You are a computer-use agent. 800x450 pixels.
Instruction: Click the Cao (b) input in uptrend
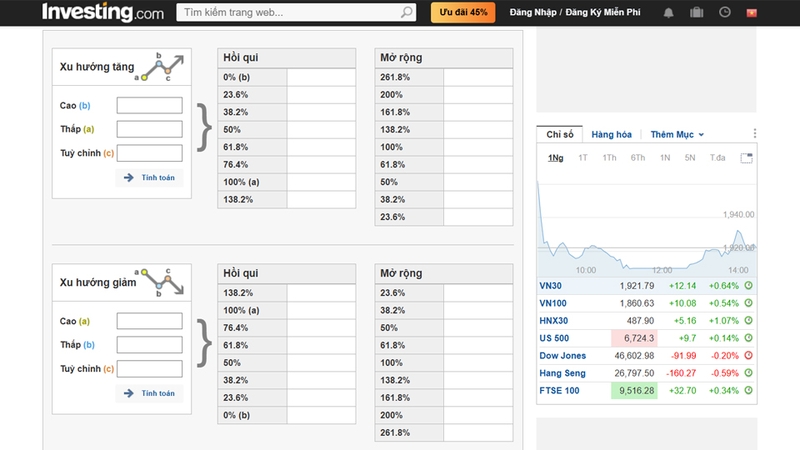coord(149,106)
